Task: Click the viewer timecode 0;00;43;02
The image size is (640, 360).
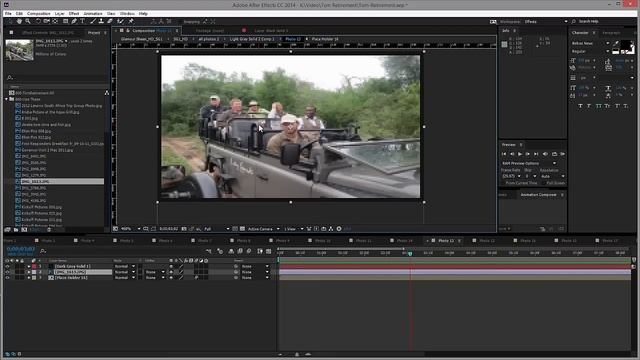Action: [168, 229]
